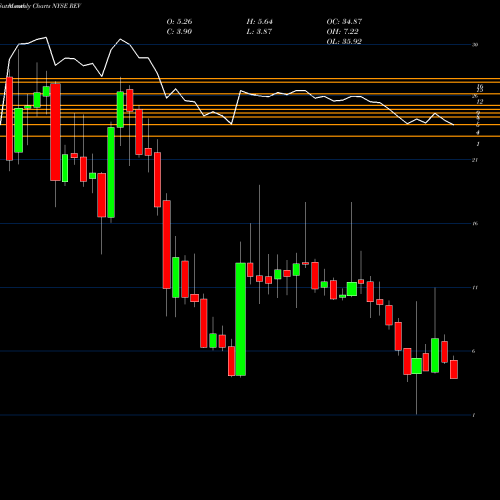Click the last red candle at chart's right end

coord(454,369)
